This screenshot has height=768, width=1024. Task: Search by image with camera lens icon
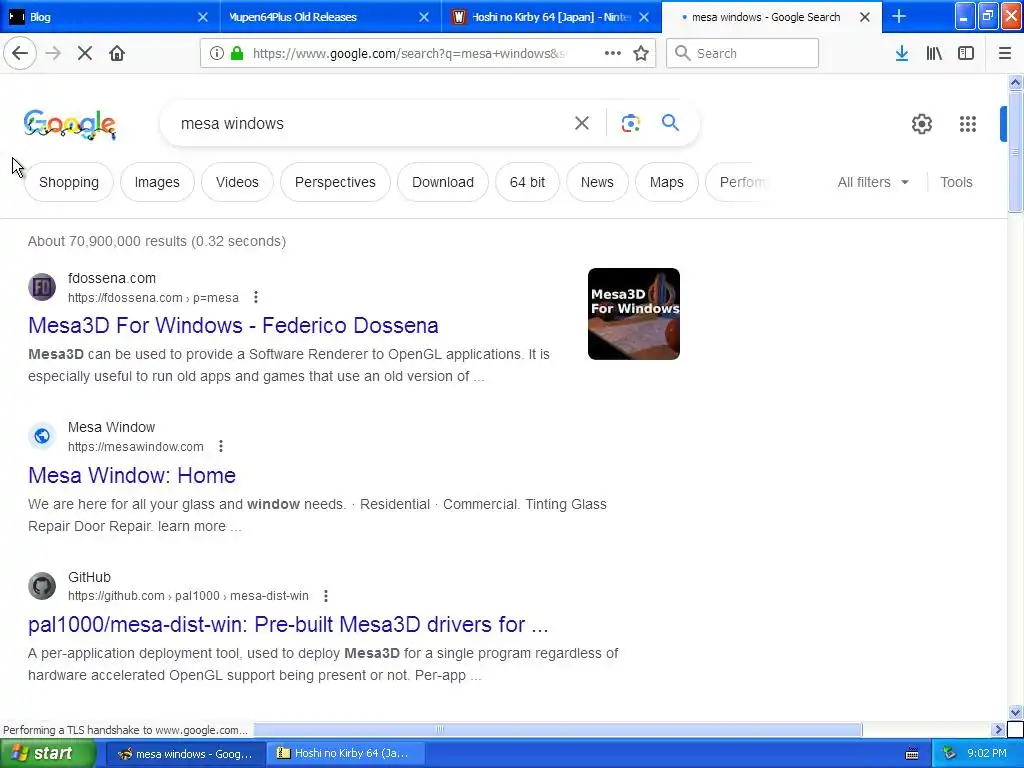(x=630, y=123)
